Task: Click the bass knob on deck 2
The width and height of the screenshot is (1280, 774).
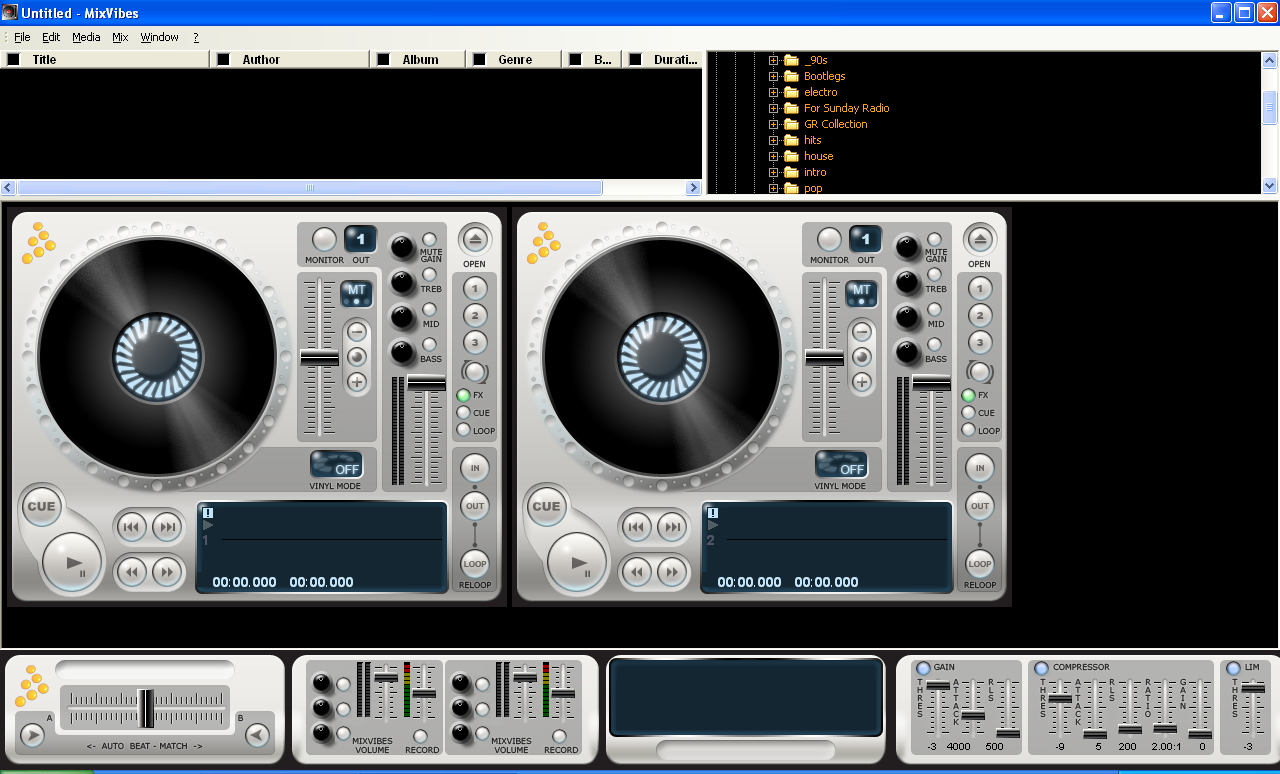Action: tap(908, 352)
